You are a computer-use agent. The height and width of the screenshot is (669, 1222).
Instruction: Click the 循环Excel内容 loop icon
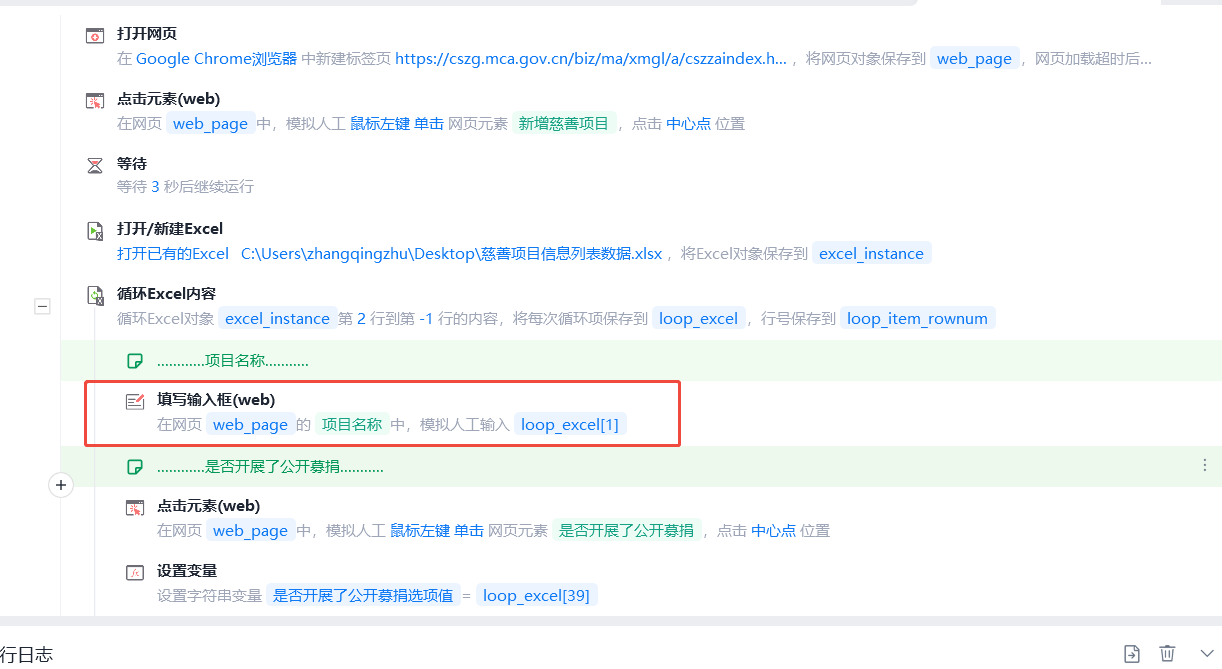95,295
